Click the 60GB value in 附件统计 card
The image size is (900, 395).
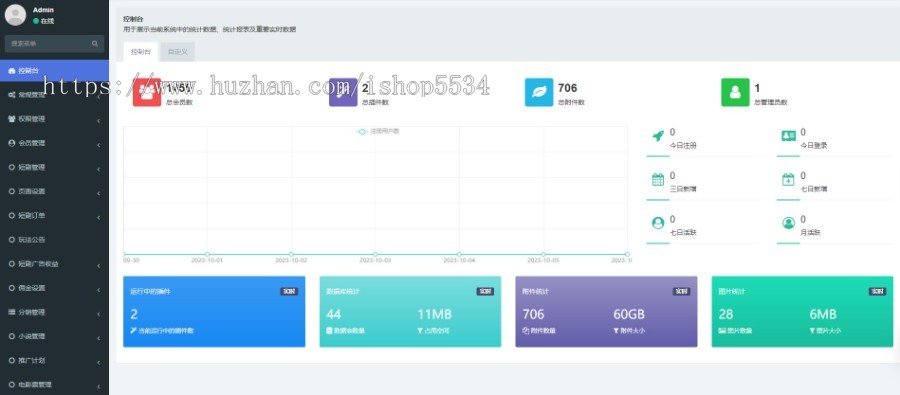[x=629, y=314]
